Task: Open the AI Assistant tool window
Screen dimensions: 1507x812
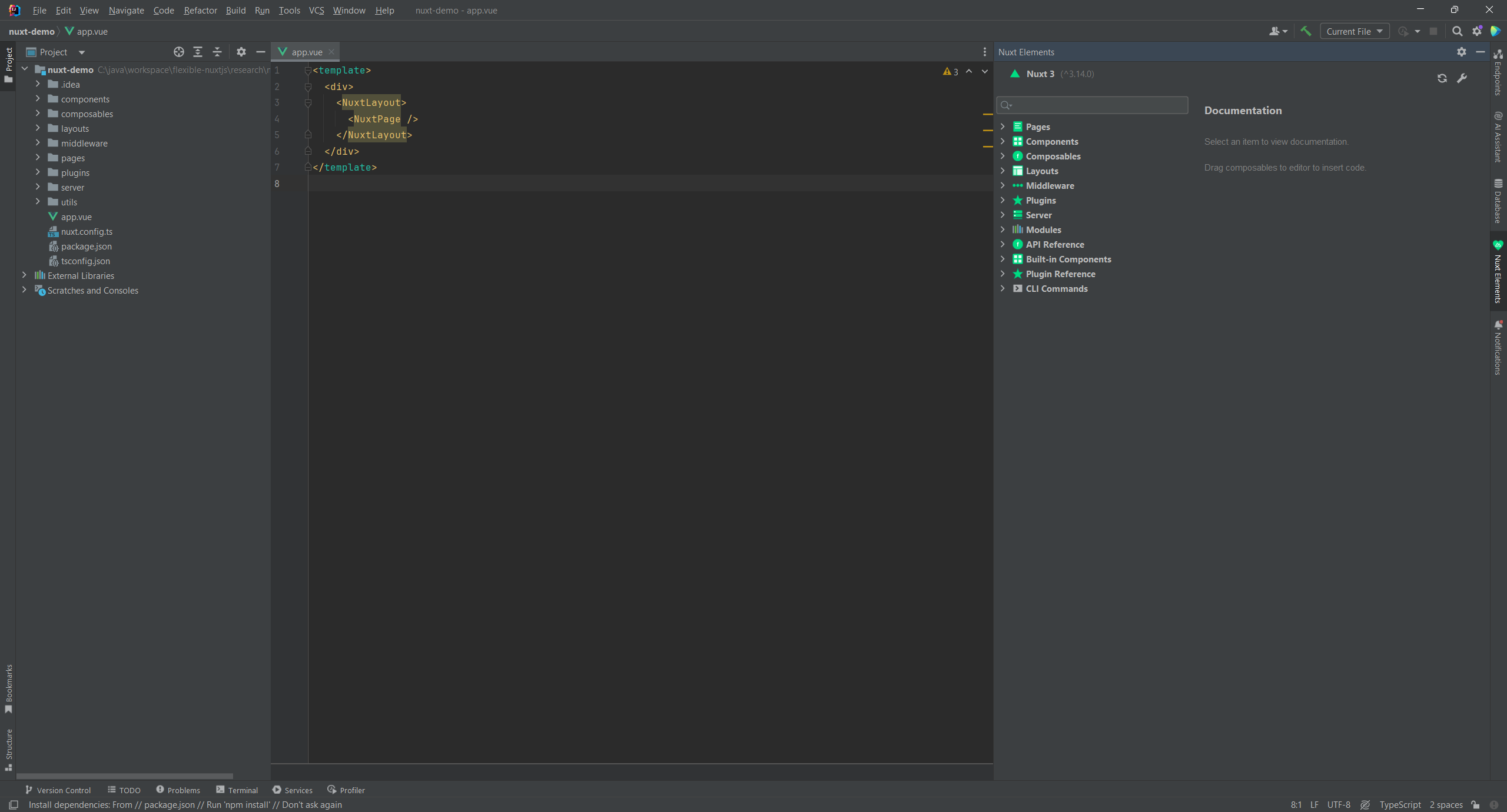Action: (x=1498, y=137)
